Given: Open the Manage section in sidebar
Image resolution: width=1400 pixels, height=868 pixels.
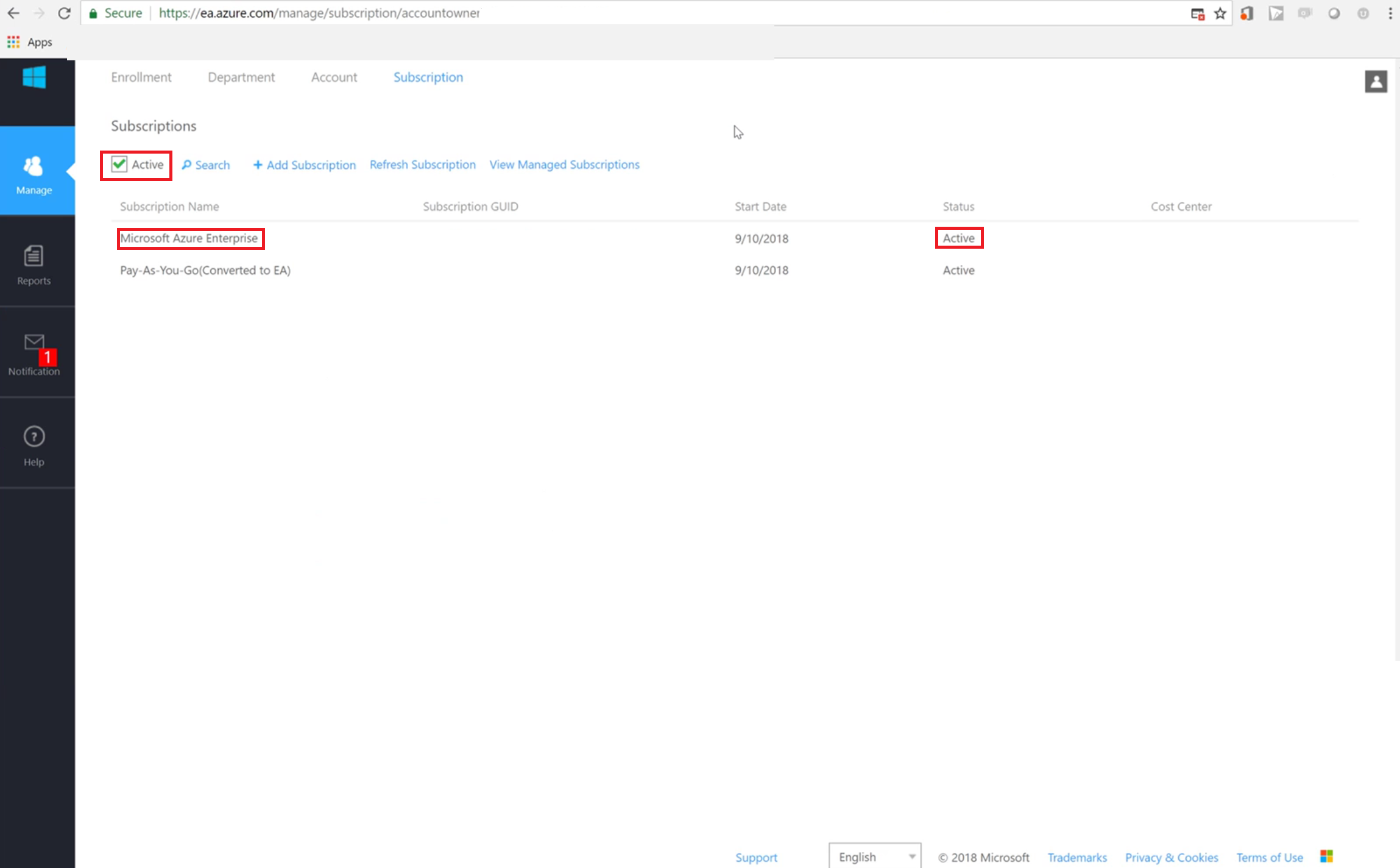Looking at the screenshot, I should [x=34, y=173].
